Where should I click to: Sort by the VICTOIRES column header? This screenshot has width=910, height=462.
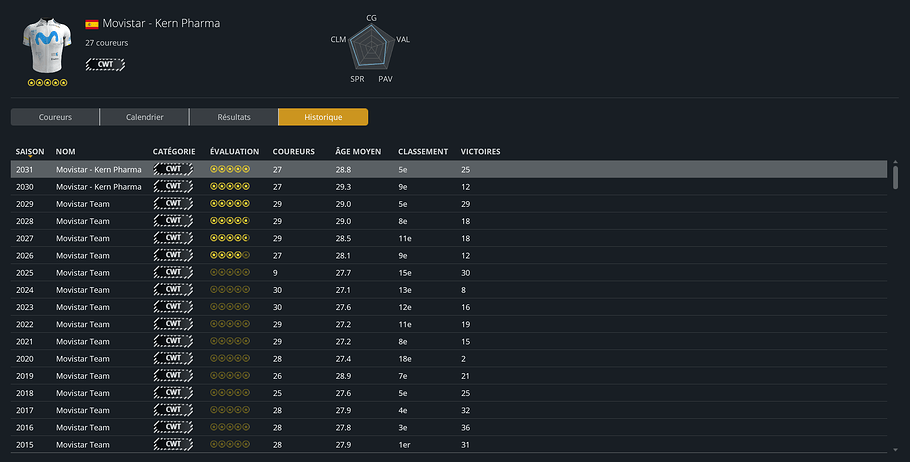480,151
